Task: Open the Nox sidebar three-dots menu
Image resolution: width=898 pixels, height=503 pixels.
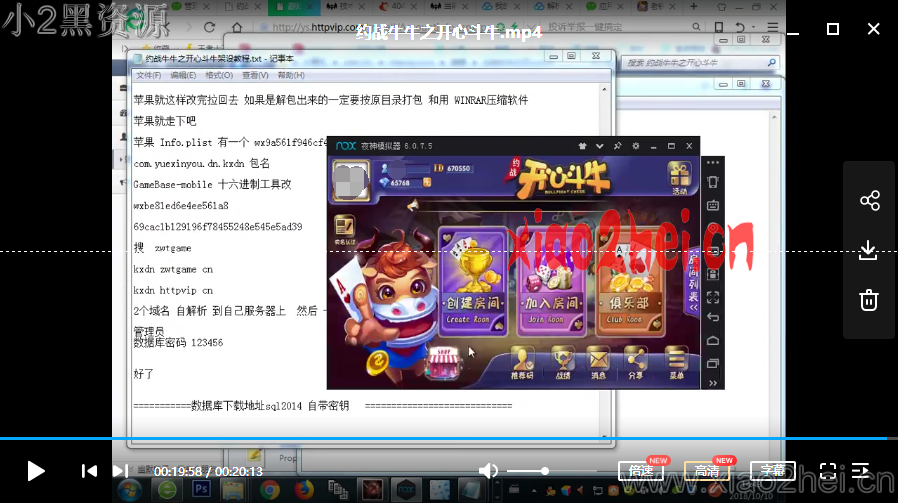Action: click(713, 163)
